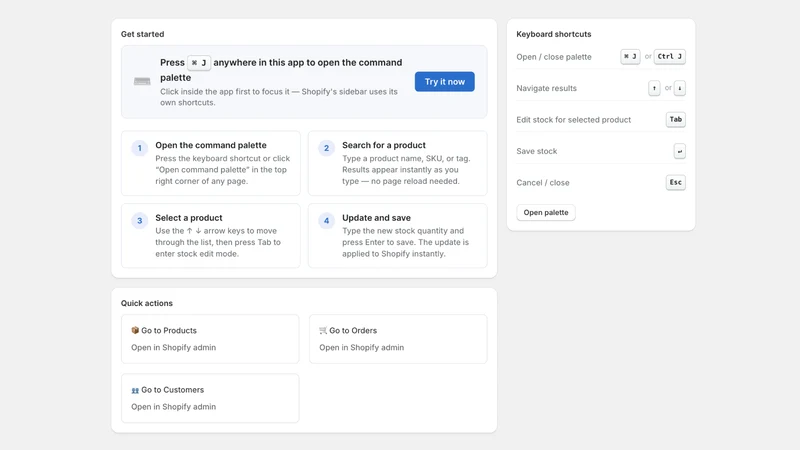The image size is (800, 450).
Task: Click the step 2 number circle
Action: tap(327, 148)
